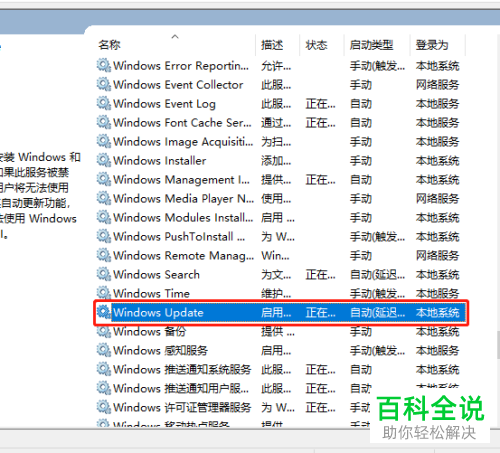Screen dimensions: 500x453
Task: Click Windows 备份 startup type 手动
Action: click(x=361, y=332)
